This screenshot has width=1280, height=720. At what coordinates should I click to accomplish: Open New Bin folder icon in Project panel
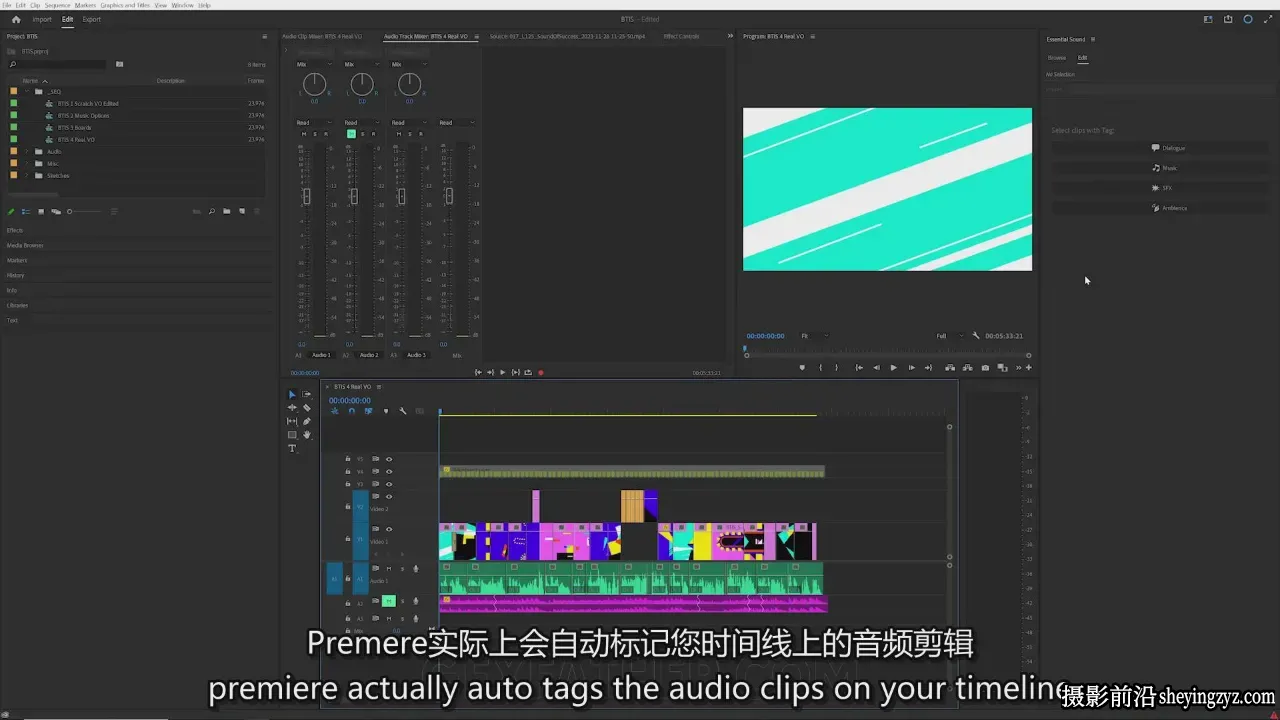coord(227,211)
